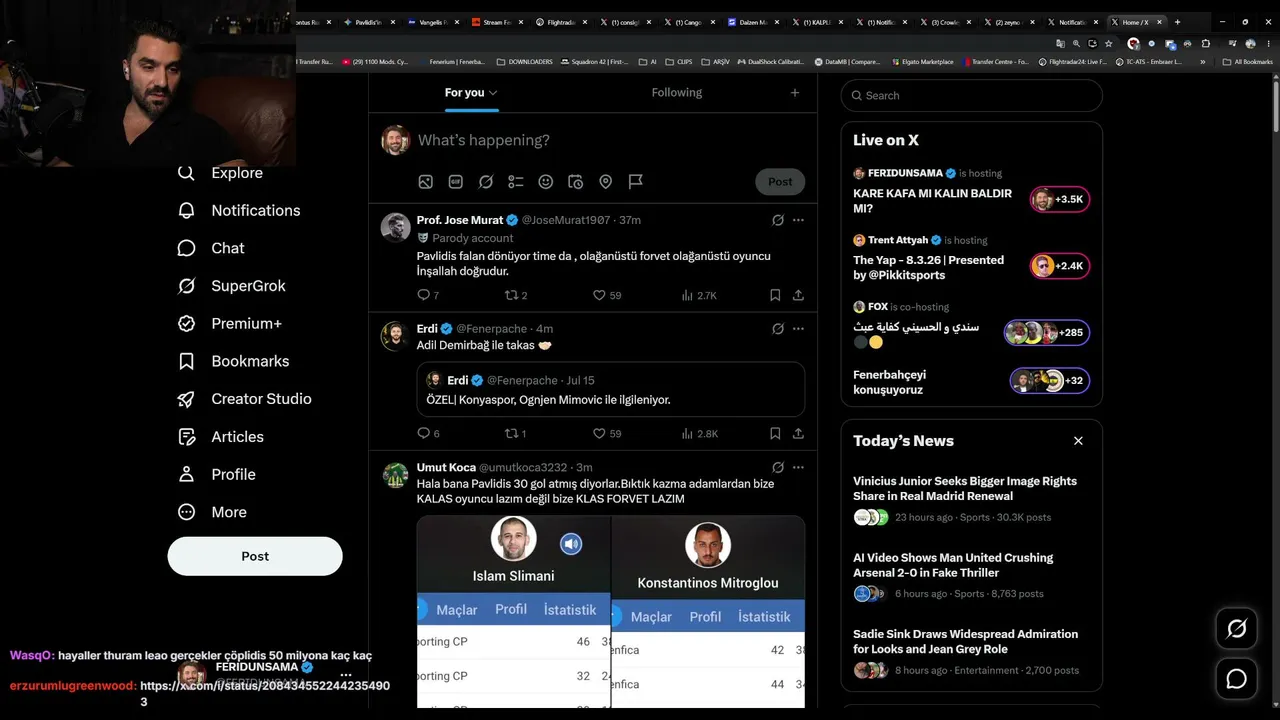Image resolution: width=1280 pixels, height=720 pixels.
Task: Open Chat in the X sidebar
Action: click(210, 248)
